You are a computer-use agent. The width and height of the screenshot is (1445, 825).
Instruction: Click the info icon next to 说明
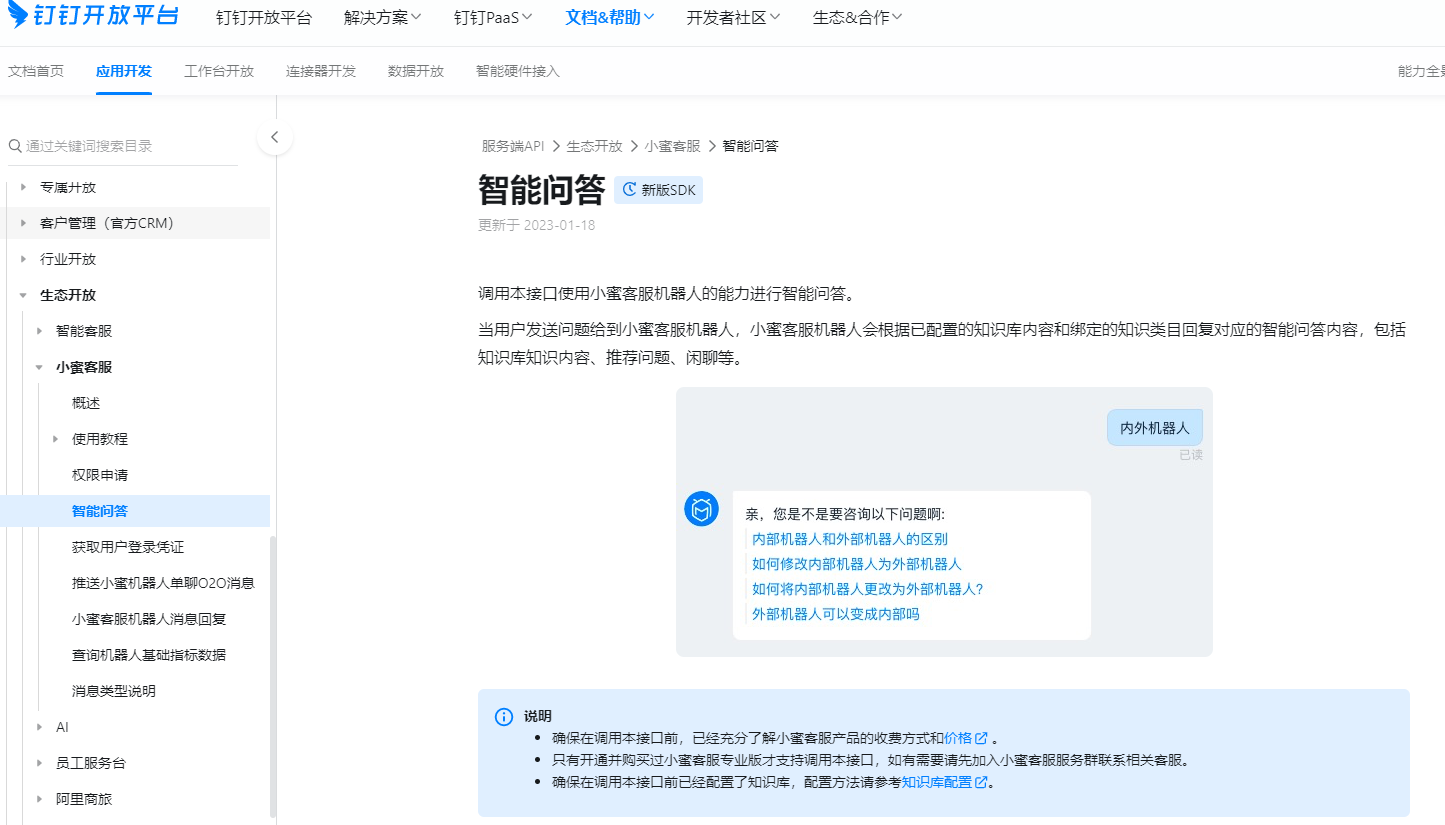point(504,717)
